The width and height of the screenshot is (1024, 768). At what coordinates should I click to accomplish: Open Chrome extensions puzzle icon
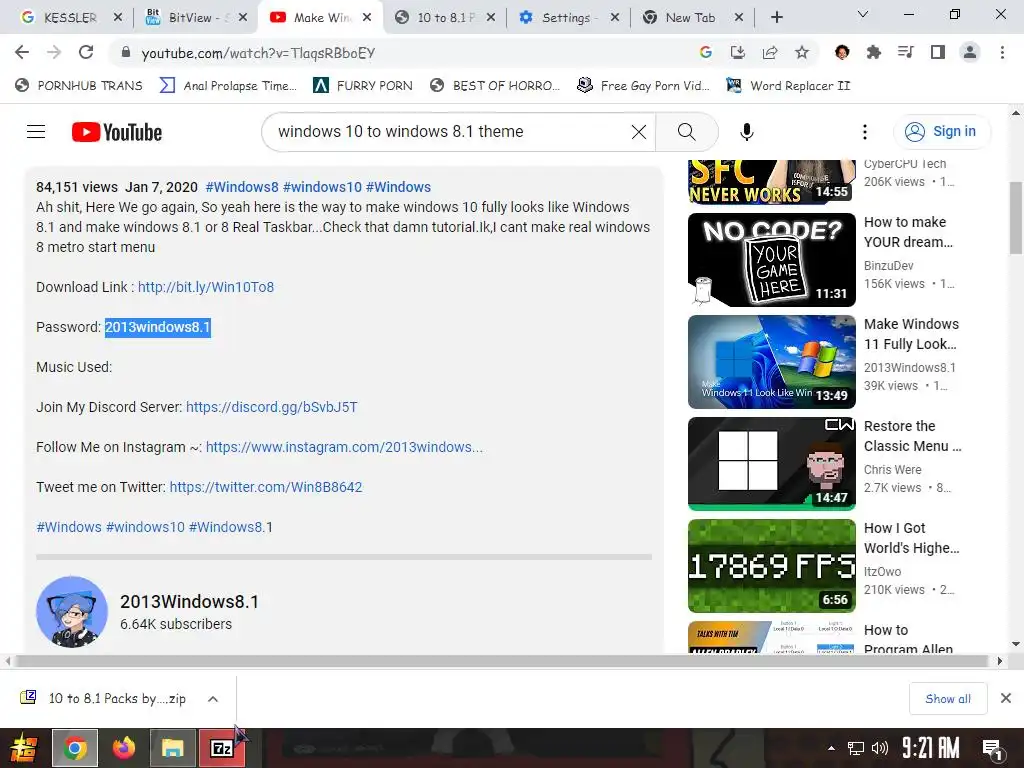point(874,53)
